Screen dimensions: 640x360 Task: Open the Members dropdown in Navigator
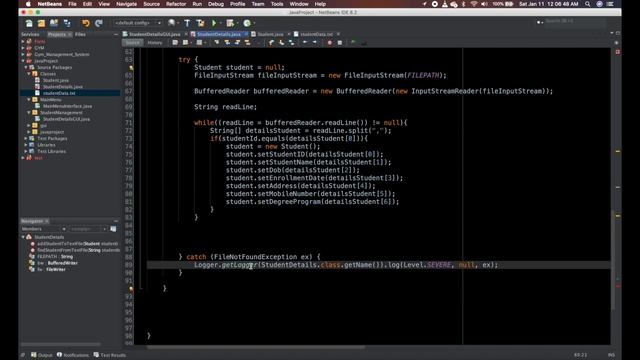44,229
